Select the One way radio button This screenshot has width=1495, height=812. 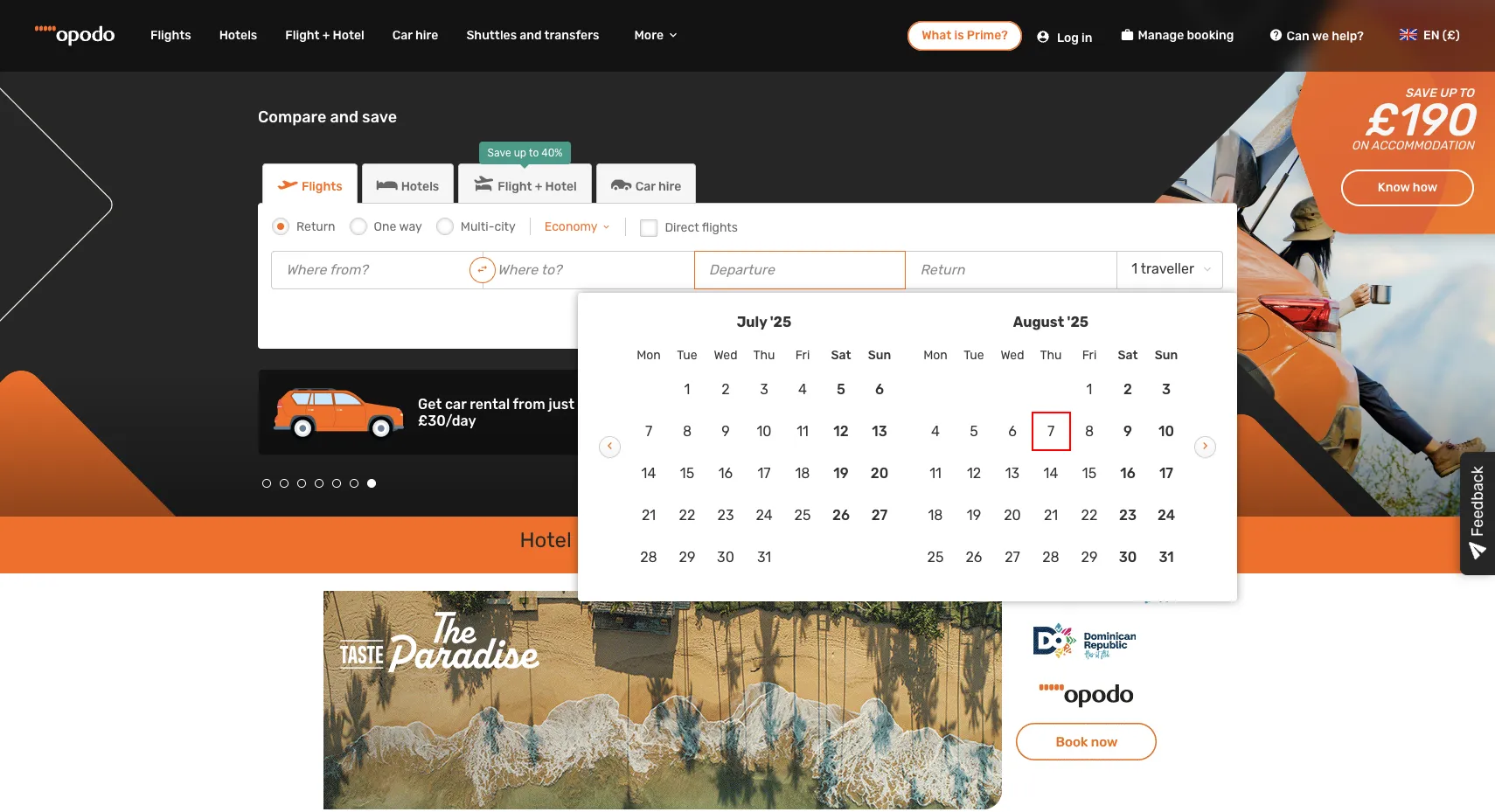coord(358,226)
